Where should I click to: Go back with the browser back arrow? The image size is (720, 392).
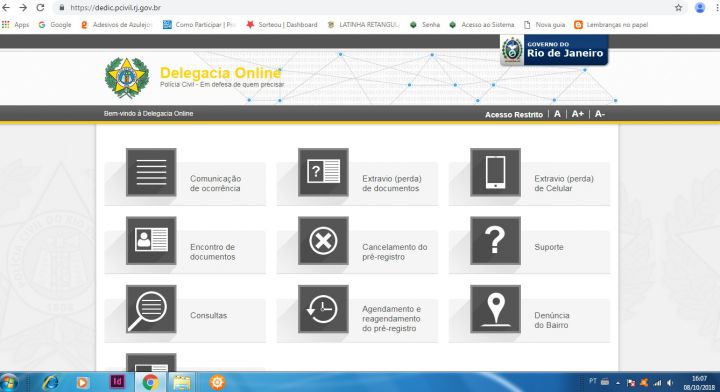(6, 8)
